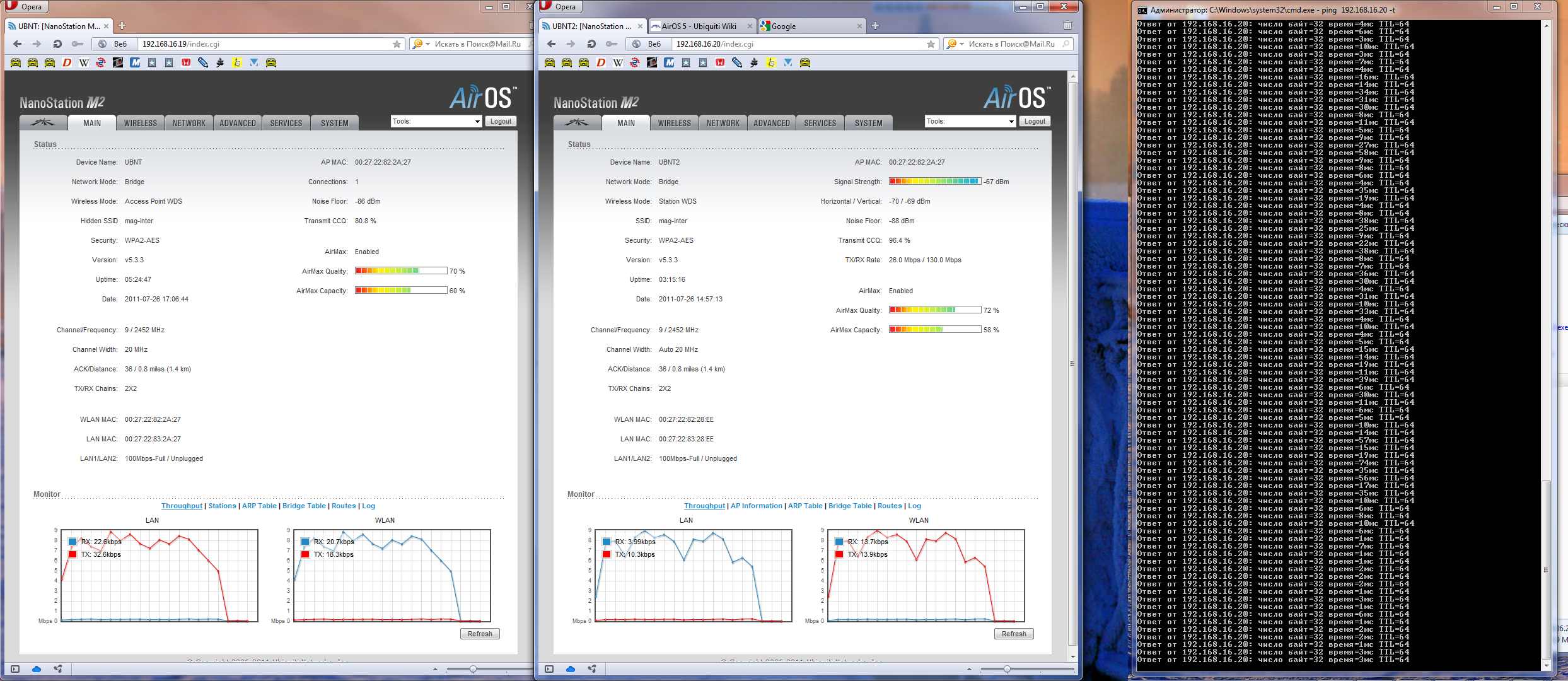Open the ARP Table link in the UBNT2 monitor
1568x681 pixels.
[805, 506]
